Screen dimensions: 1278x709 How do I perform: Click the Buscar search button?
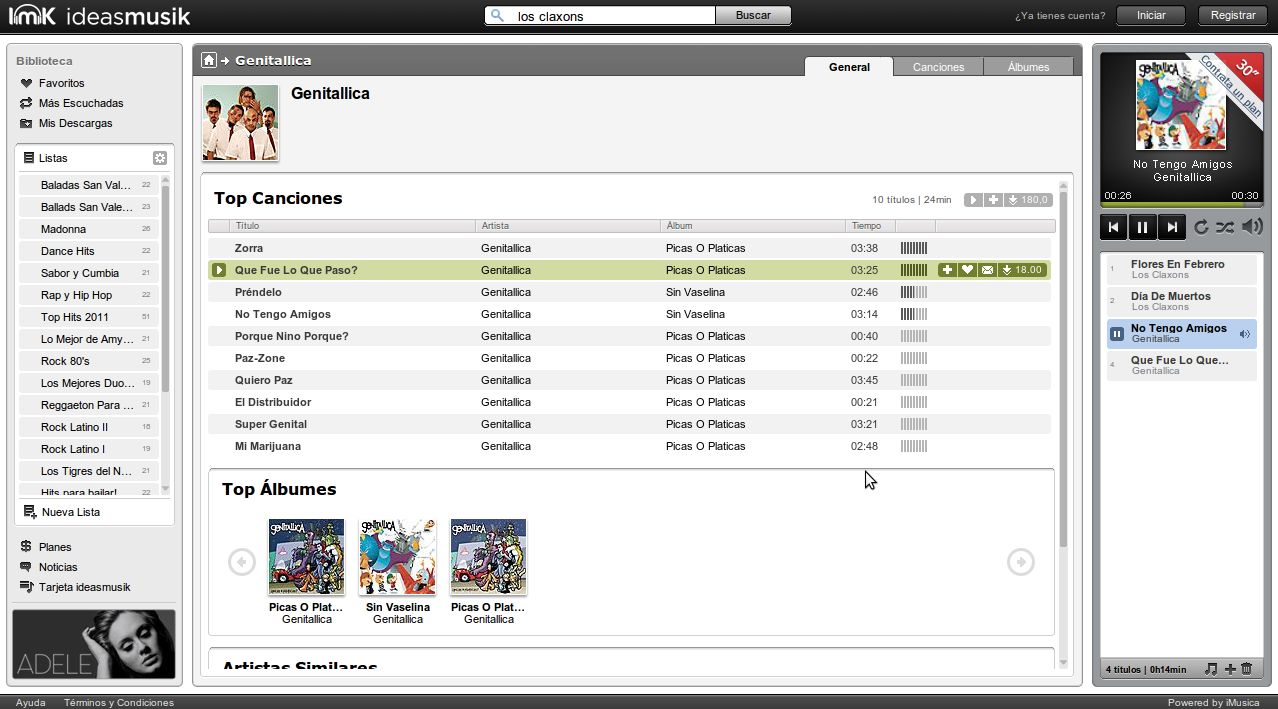753,15
